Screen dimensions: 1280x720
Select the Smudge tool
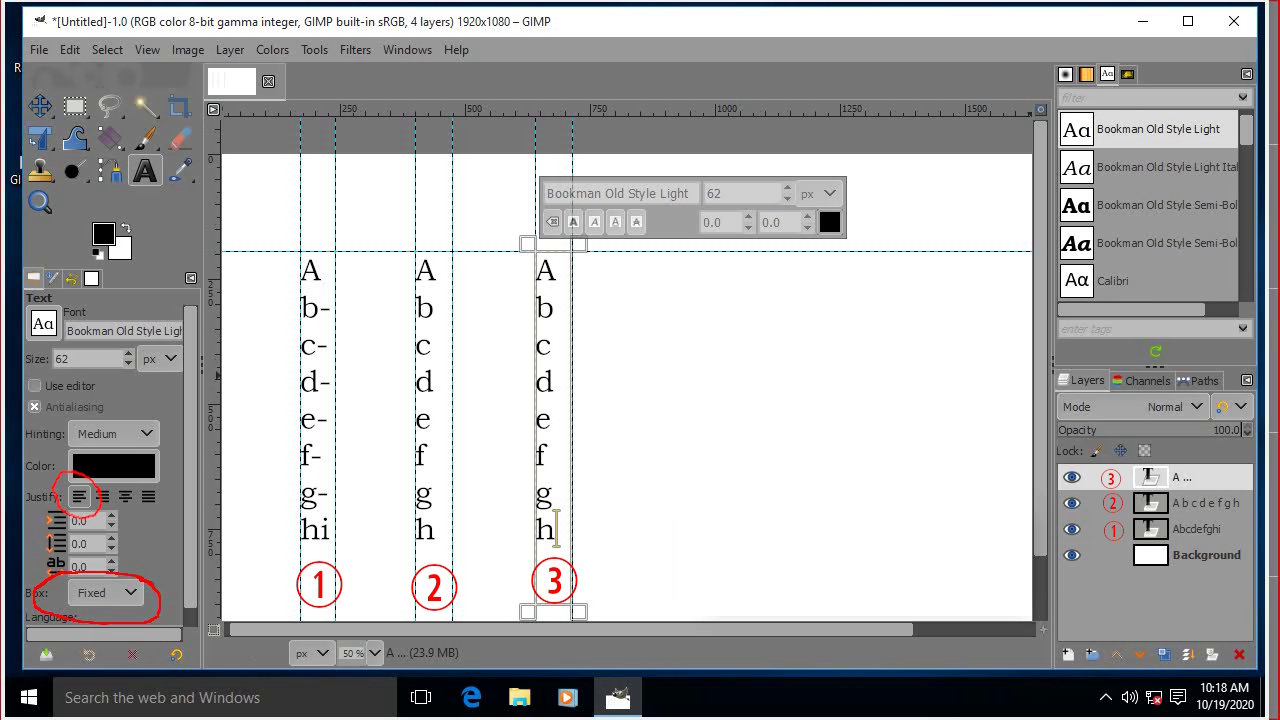(75, 171)
